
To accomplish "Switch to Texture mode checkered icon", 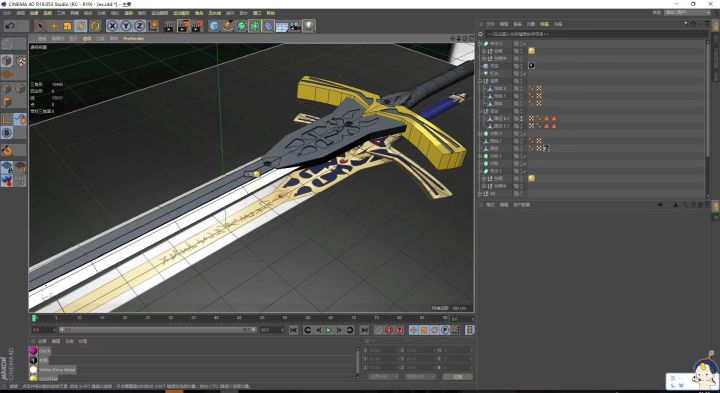I will pyautogui.click(x=21, y=61).
